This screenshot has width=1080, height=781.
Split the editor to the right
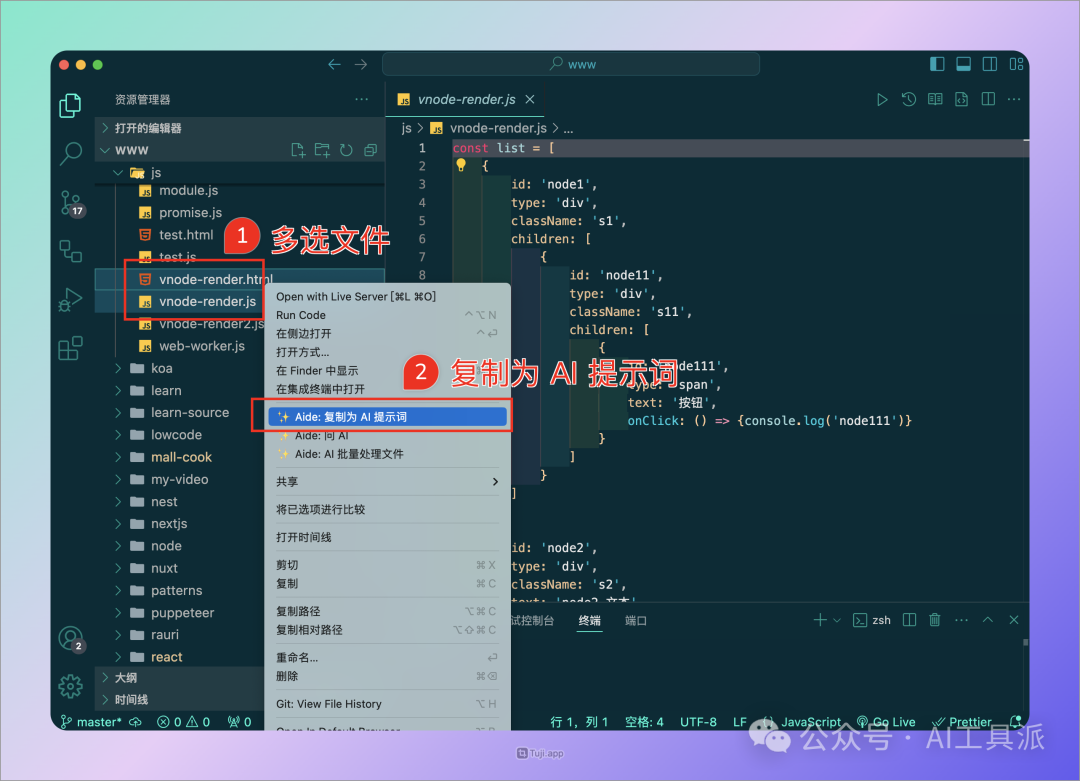pyautogui.click(x=988, y=100)
